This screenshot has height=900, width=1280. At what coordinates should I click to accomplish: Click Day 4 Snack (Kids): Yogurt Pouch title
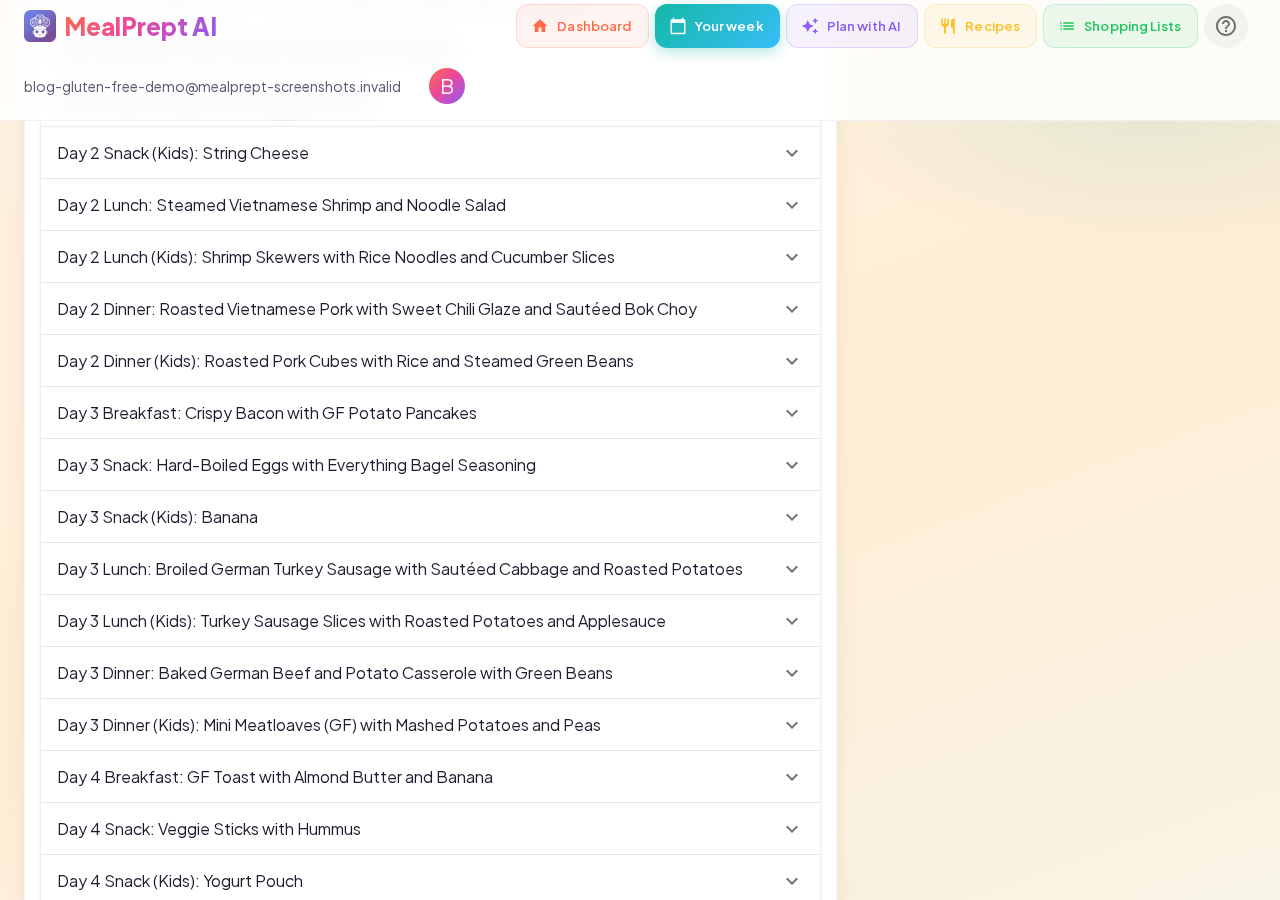coord(180,881)
